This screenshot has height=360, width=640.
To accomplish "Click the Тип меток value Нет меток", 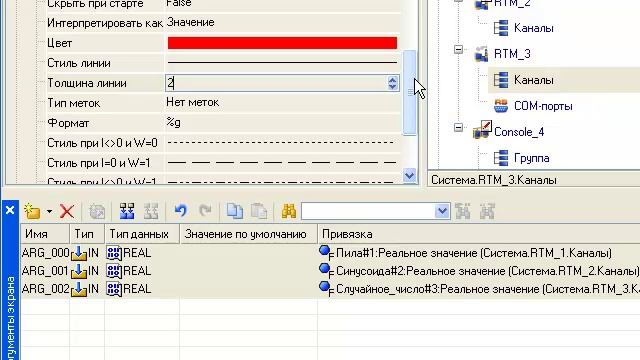I will [x=192, y=102].
